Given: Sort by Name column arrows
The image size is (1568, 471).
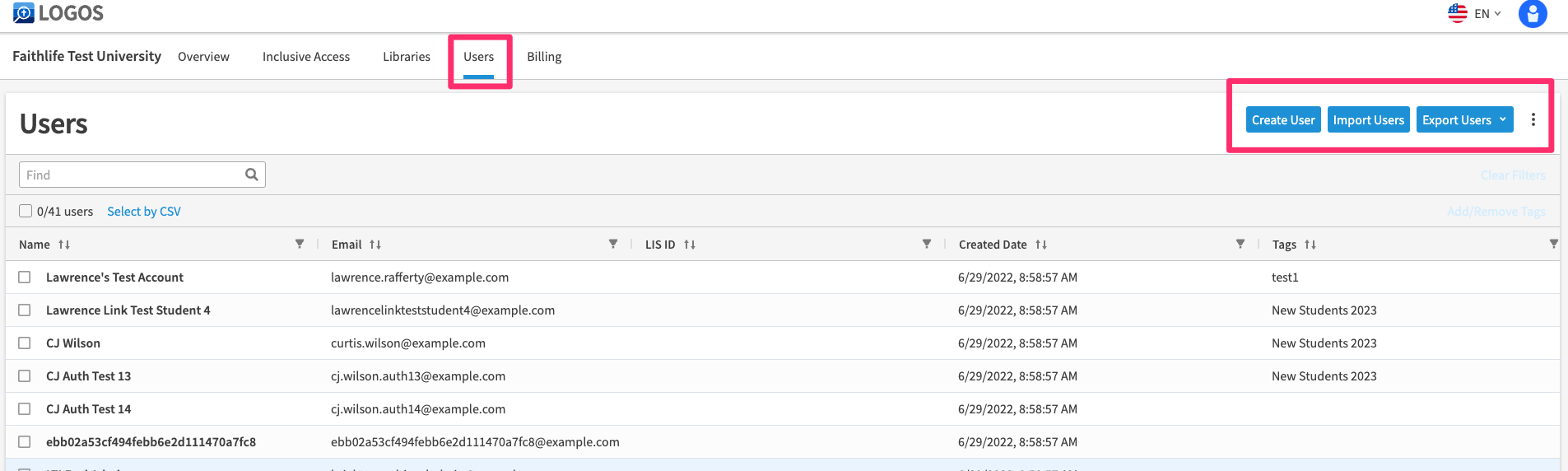Looking at the screenshot, I should tap(64, 245).
